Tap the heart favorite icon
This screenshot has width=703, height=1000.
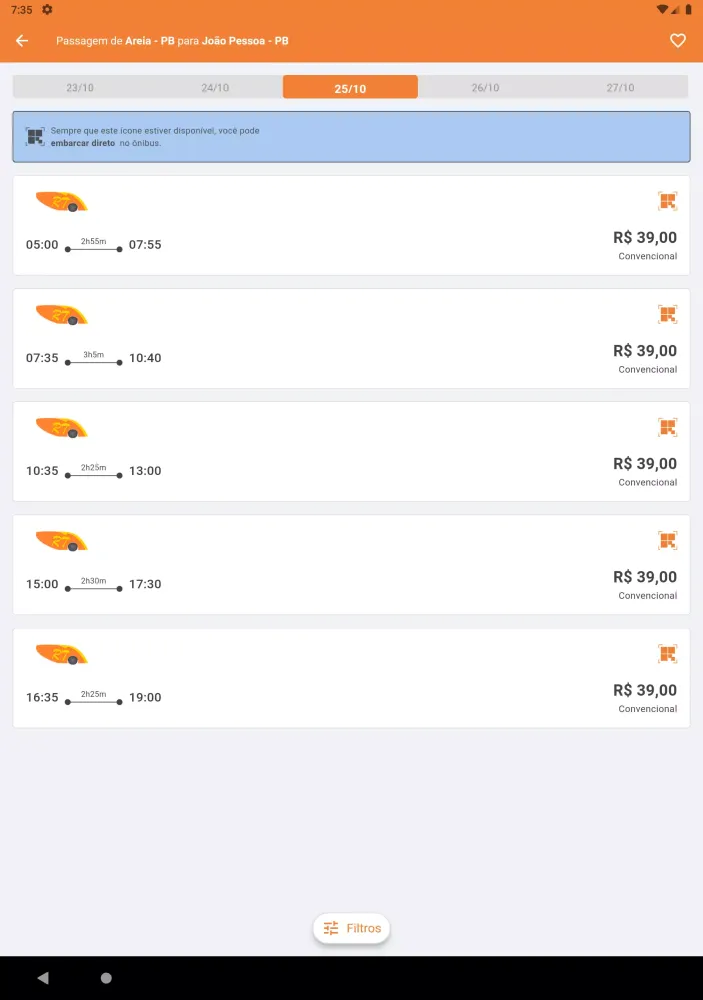pyautogui.click(x=677, y=40)
